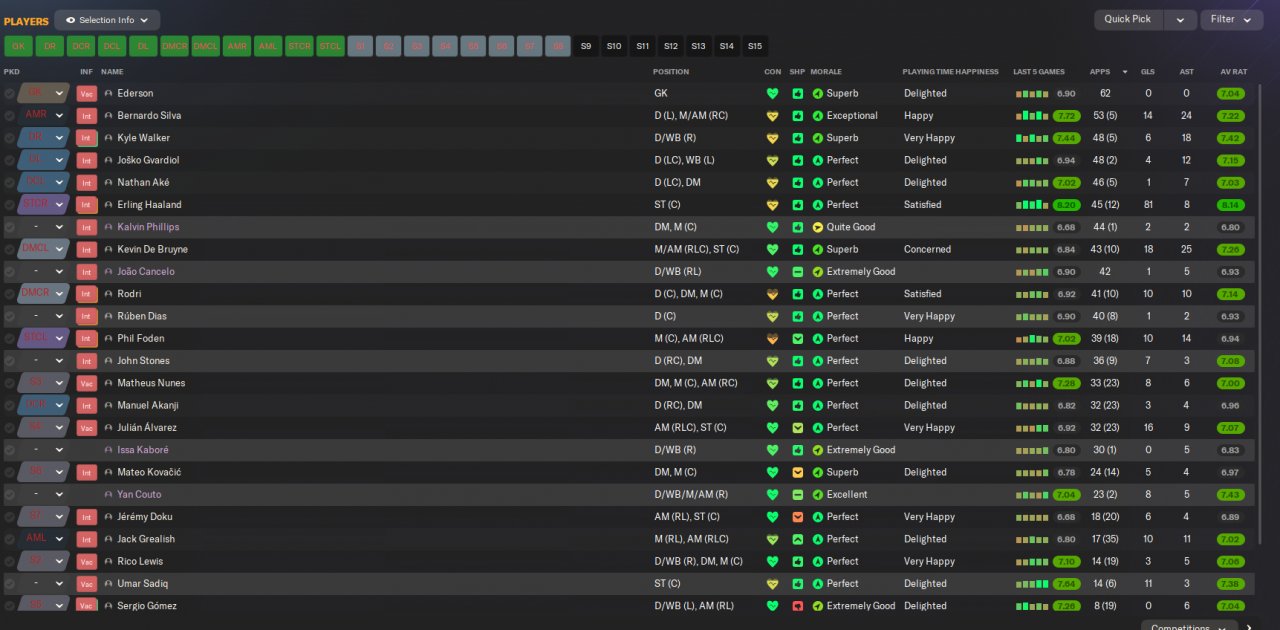Click Rico Lewis' last 5 games bars

(1032, 562)
